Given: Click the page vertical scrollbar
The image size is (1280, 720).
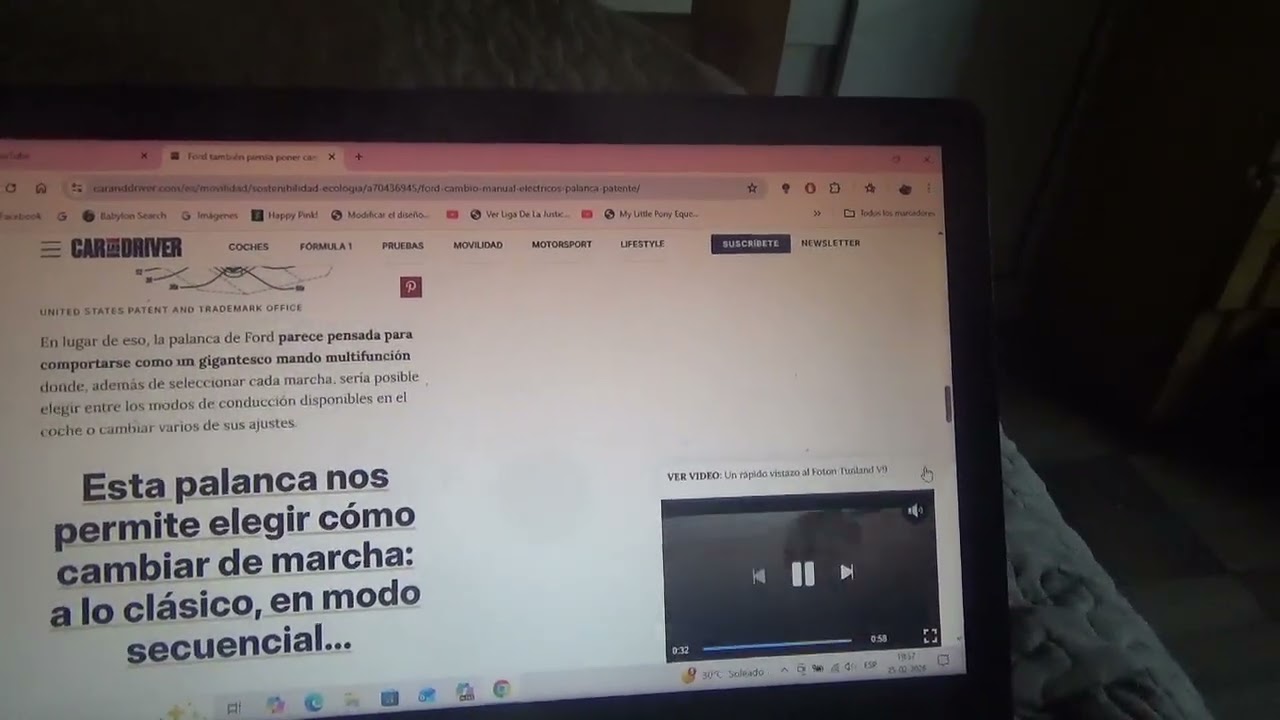Looking at the screenshot, I should point(948,404).
